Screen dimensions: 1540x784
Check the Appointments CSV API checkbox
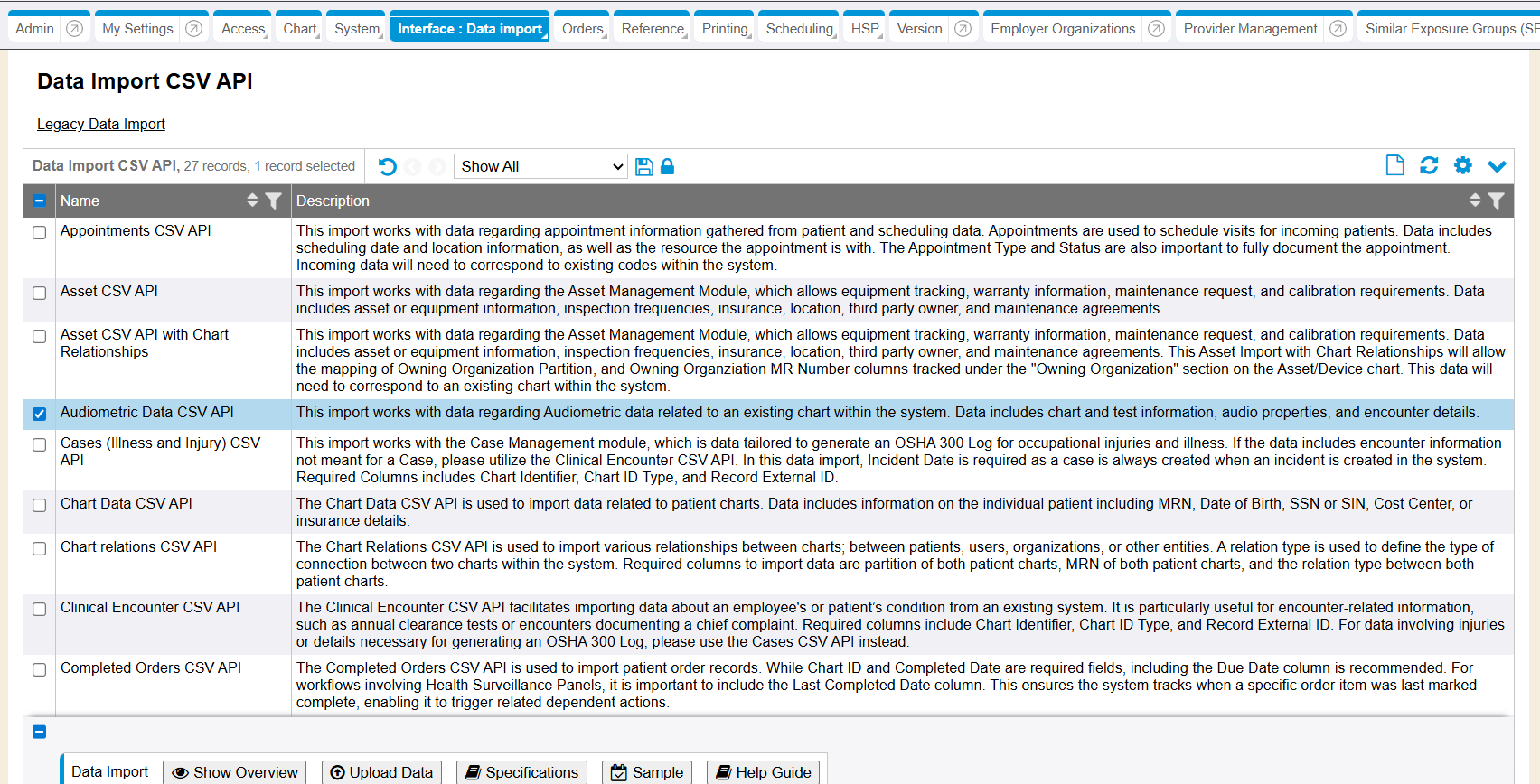(x=40, y=232)
